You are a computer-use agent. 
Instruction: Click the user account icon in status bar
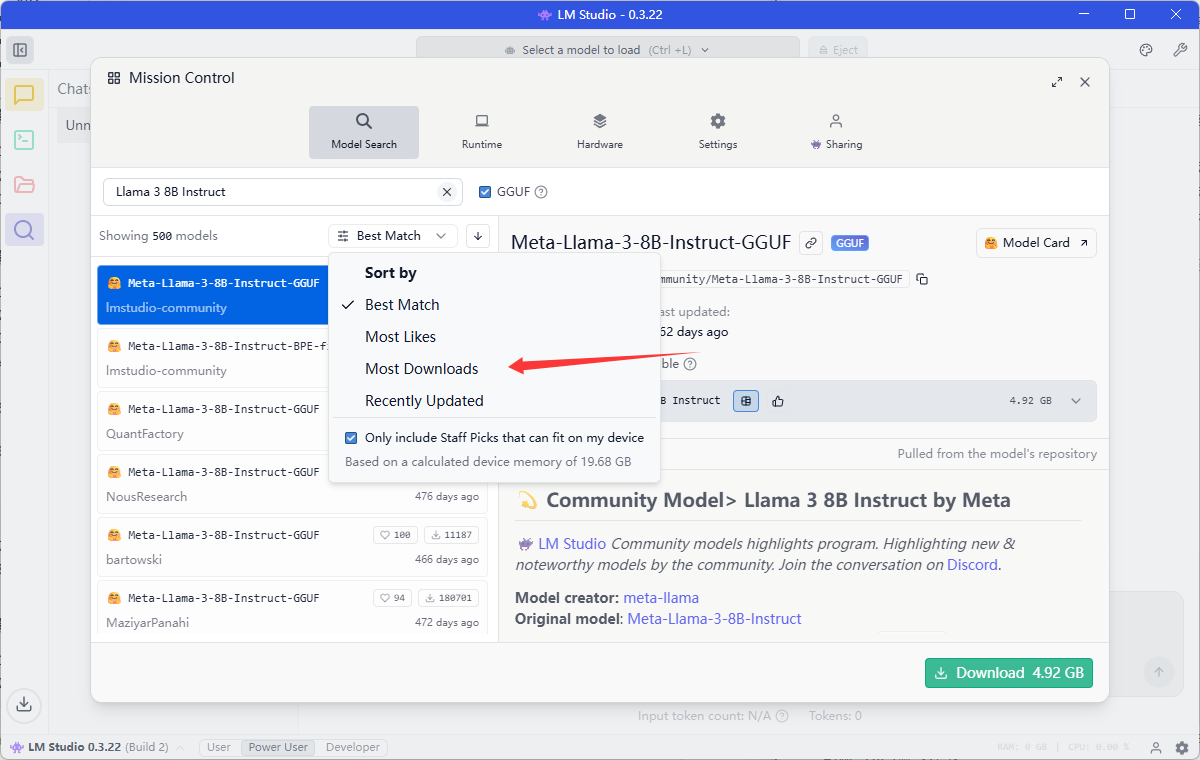click(x=1156, y=747)
